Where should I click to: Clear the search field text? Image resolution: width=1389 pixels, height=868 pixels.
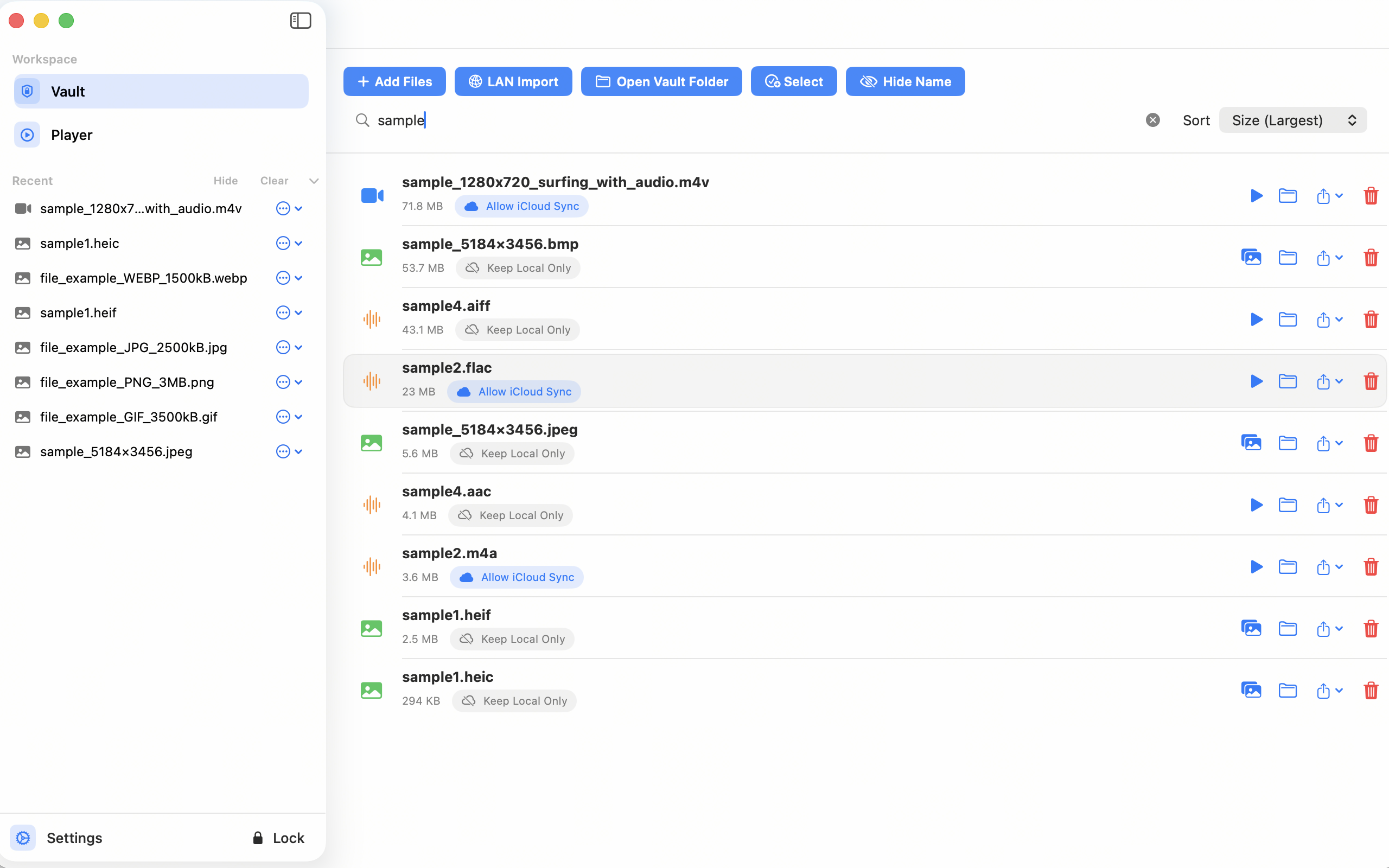(x=1153, y=120)
